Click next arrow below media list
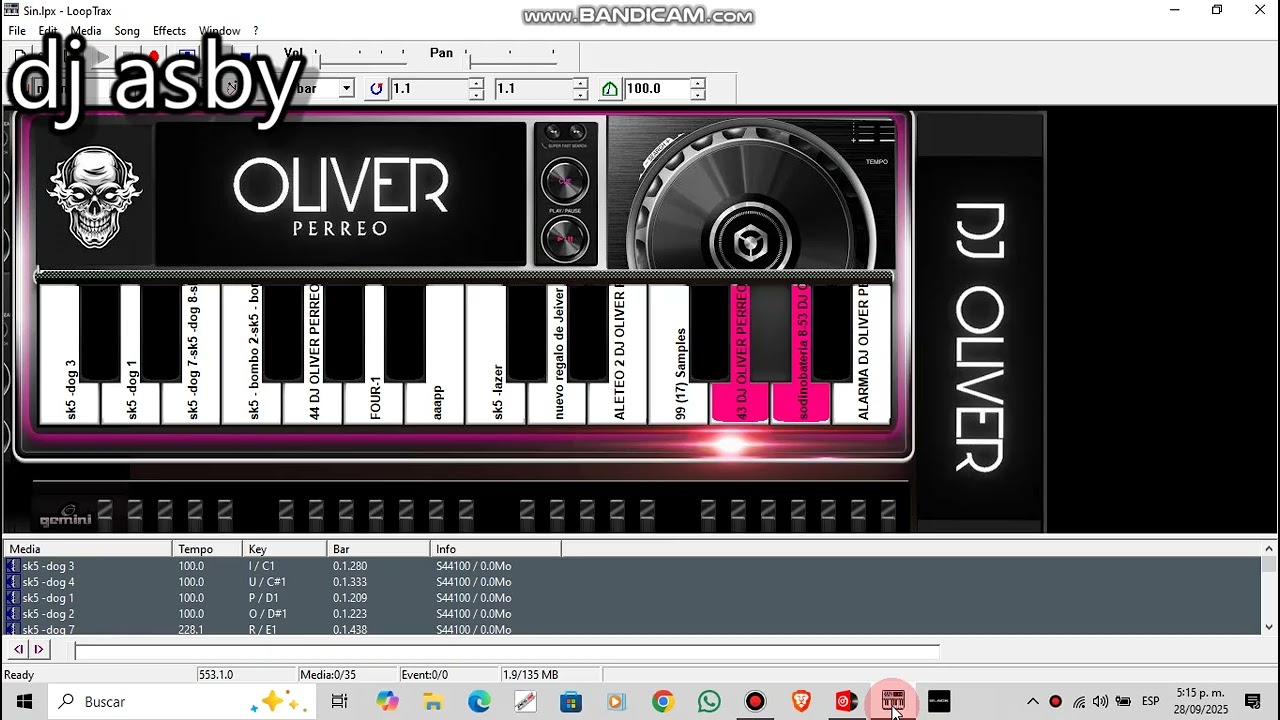Screen dimensions: 1280x720 pyautogui.click(x=39, y=649)
